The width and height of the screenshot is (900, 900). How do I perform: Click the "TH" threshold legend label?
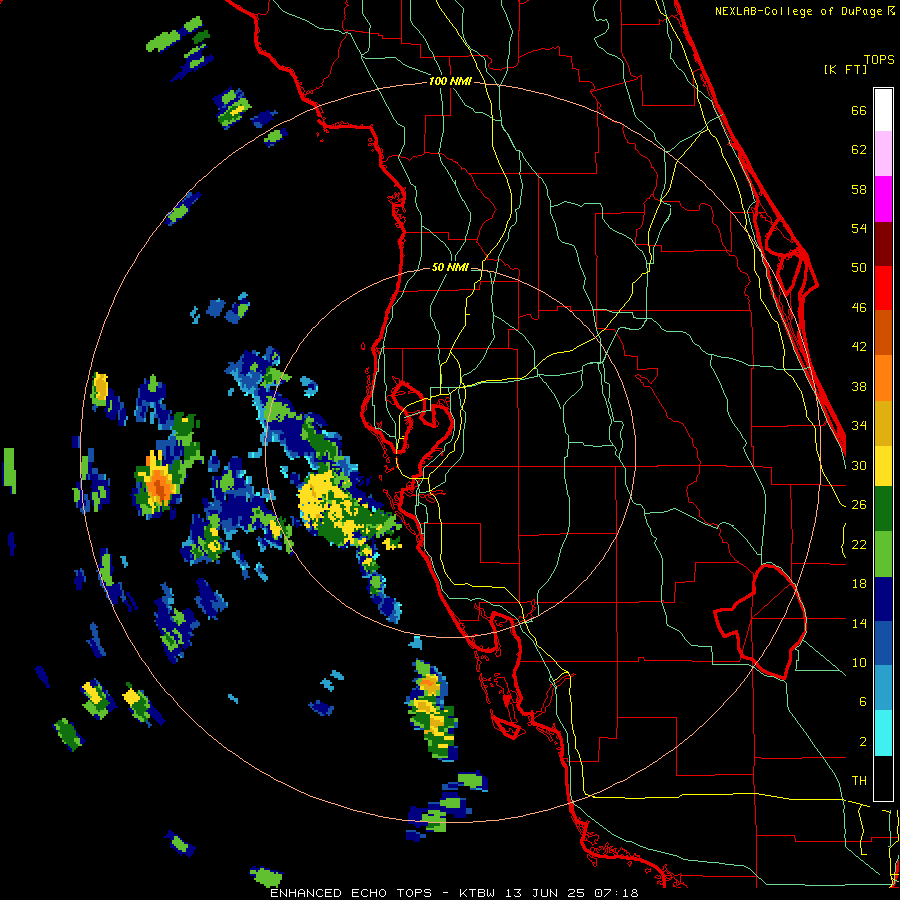(x=859, y=781)
